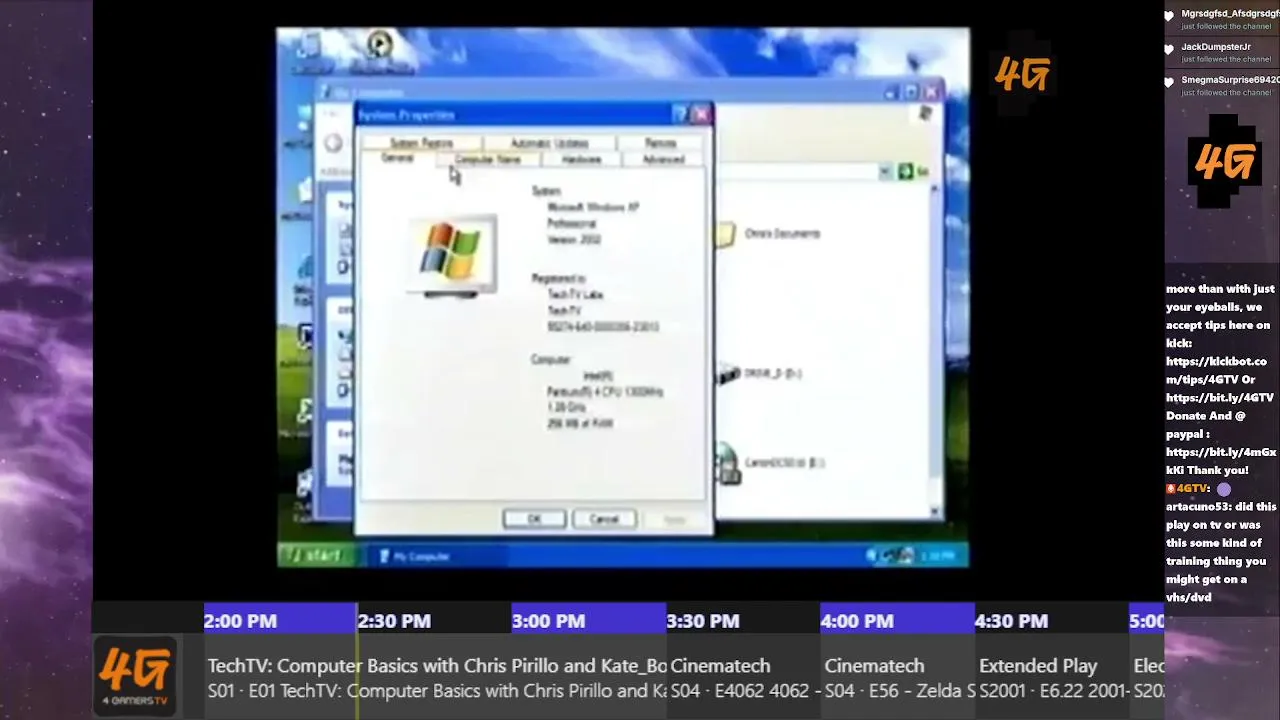Click the Windows XP monitor logo image

(x=452, y=255)
